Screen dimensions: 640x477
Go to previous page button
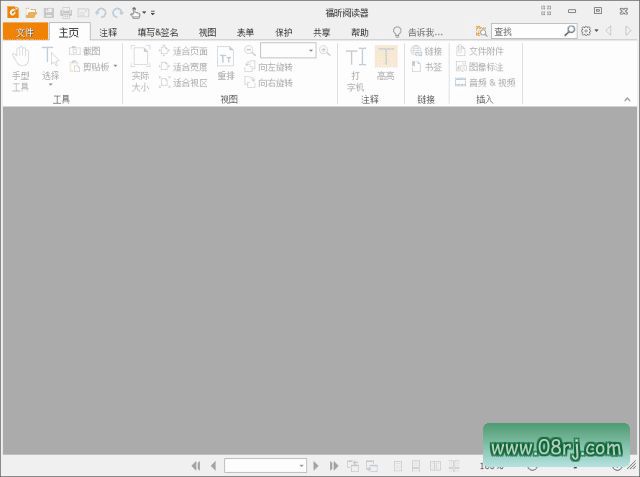pos(213,466)
